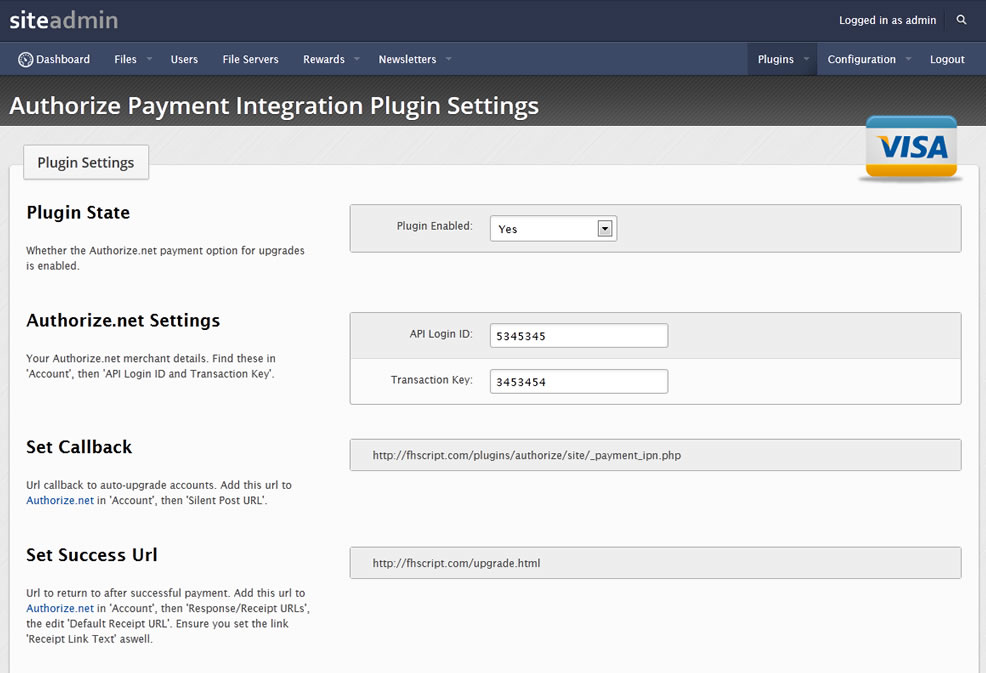Open the Newsletters menu
Image resolution: width=986 pixels, height=673 pixels.
click(x=407, y=59)
